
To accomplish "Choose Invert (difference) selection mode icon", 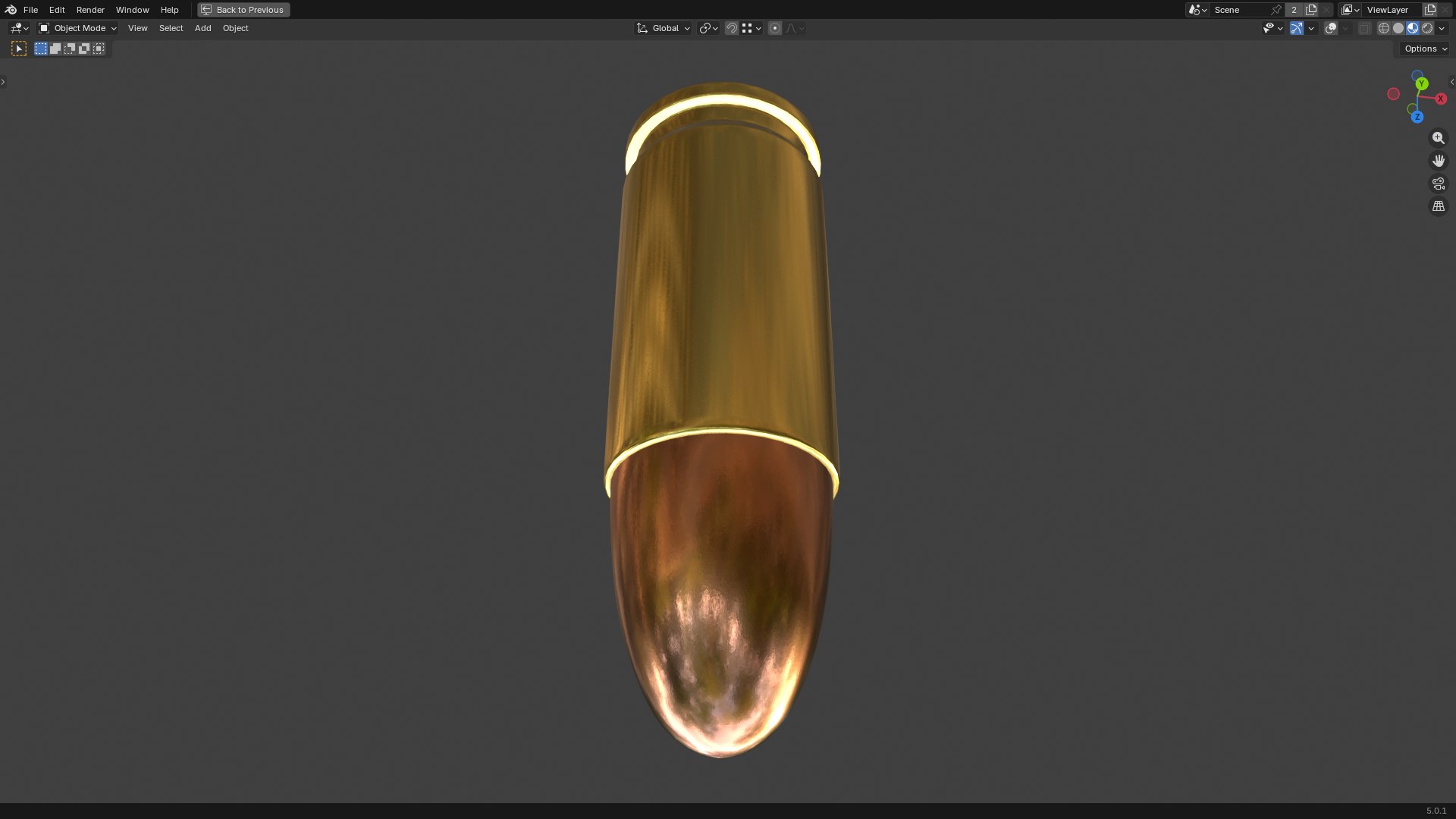I will (x=84, y=49).
